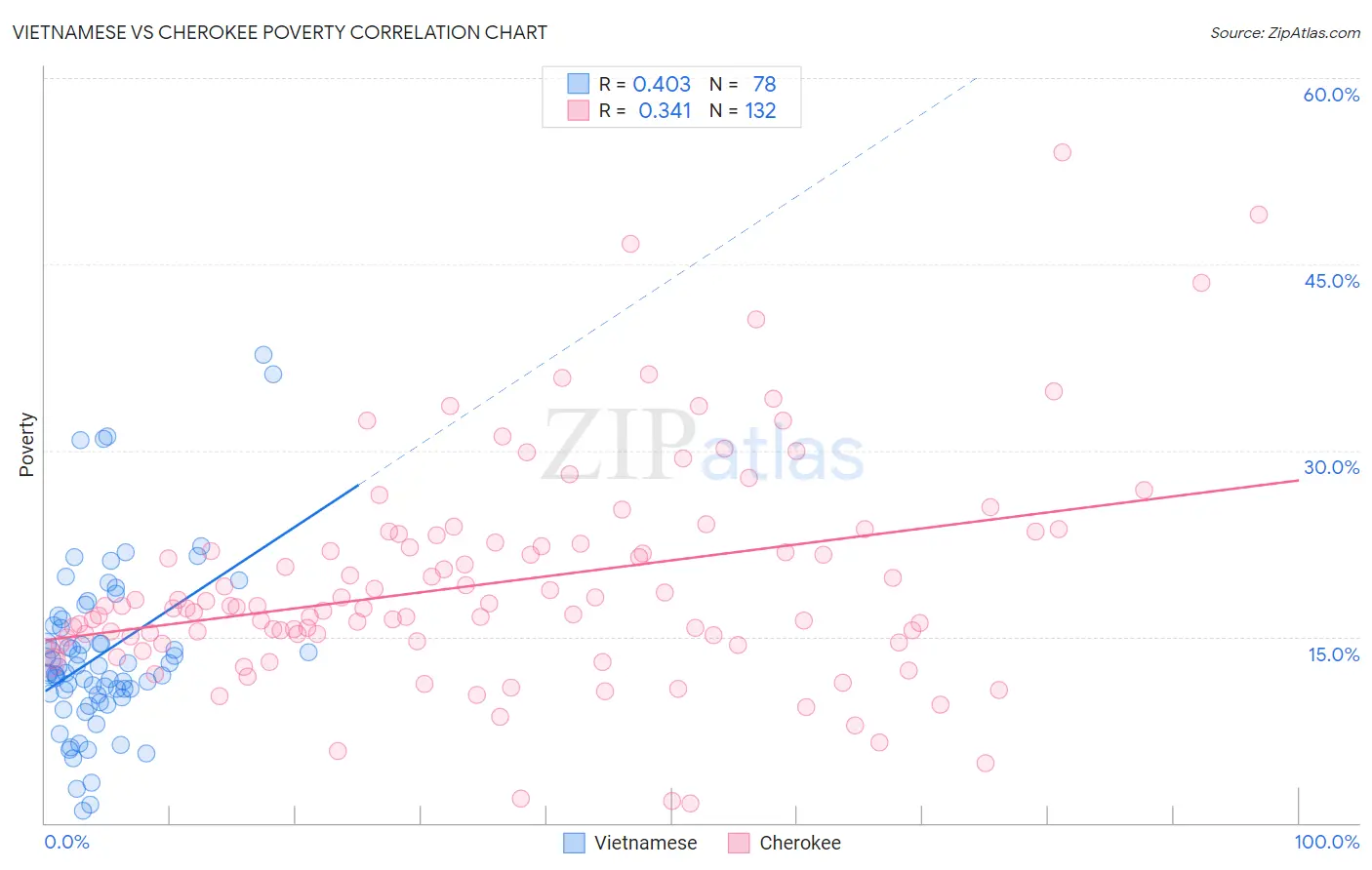This screenshot has width=1372, height=870.
Task: Click the 45.0% axis tick label
Action: click(x=1331, y=281)
